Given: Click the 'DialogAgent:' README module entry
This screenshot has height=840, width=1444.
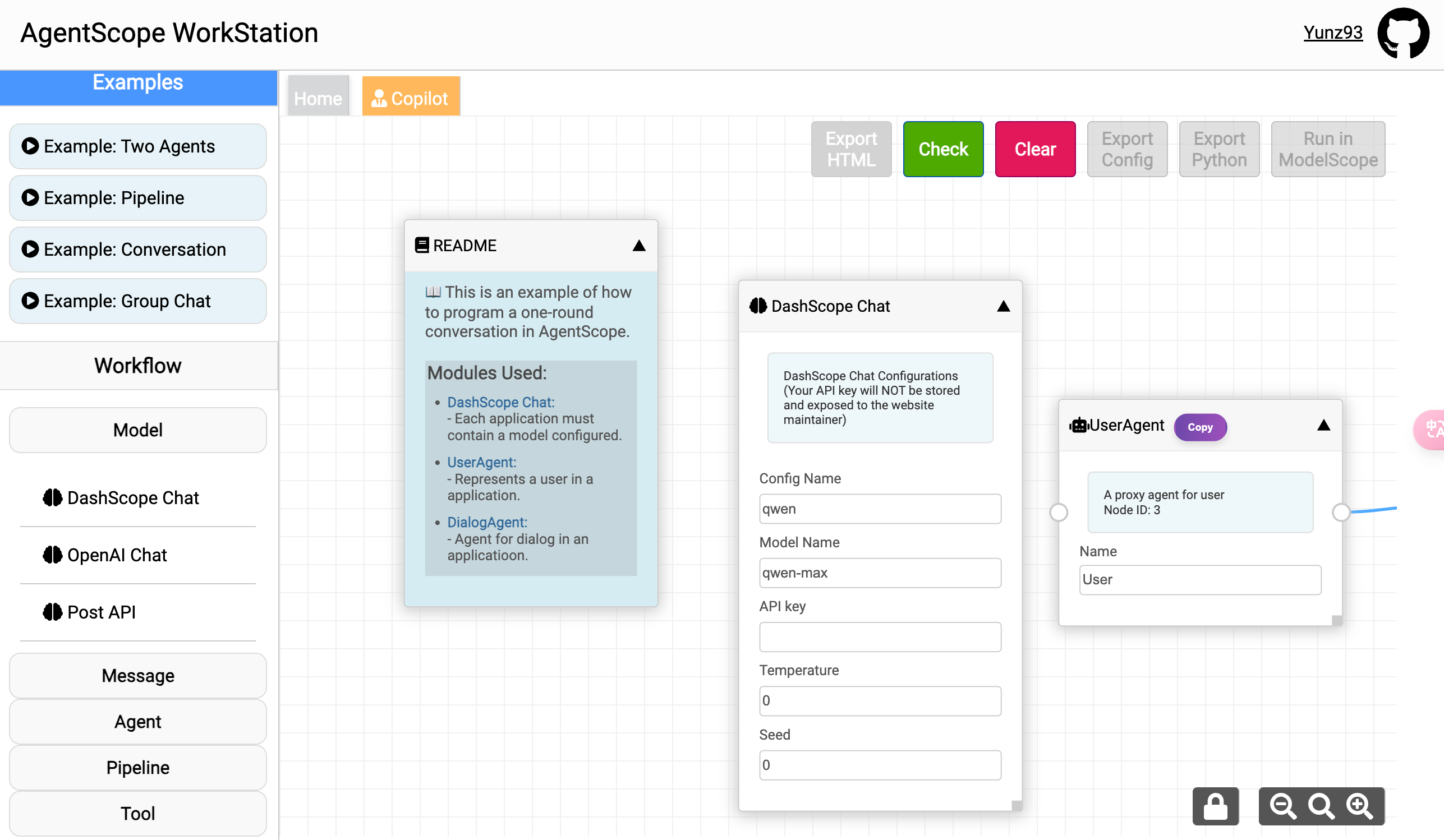Looking at the screenshot, I should pyautogui.click(x=487, y=522).
